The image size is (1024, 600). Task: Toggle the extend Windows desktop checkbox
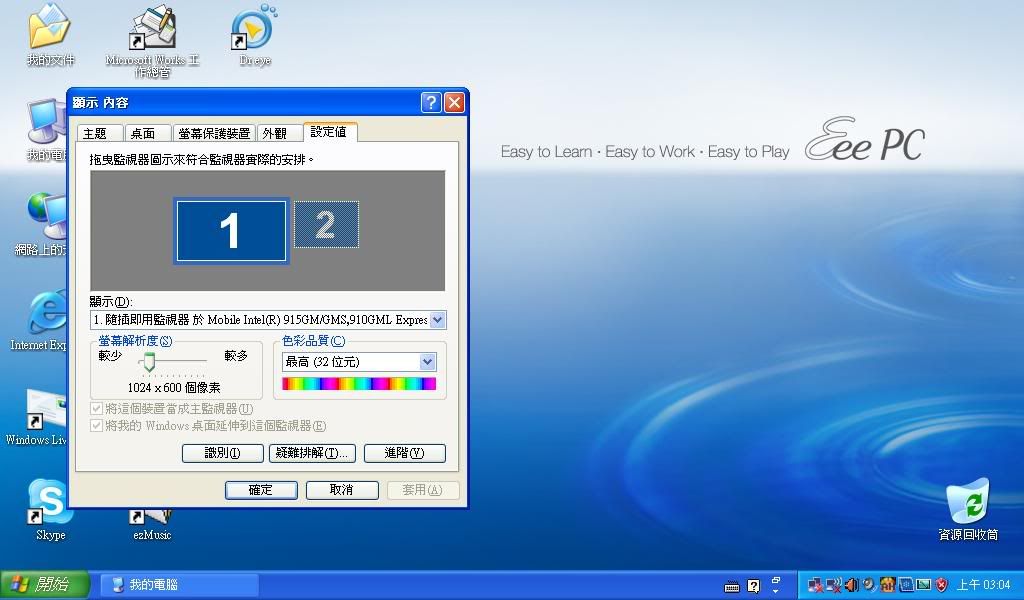point(97,426)
